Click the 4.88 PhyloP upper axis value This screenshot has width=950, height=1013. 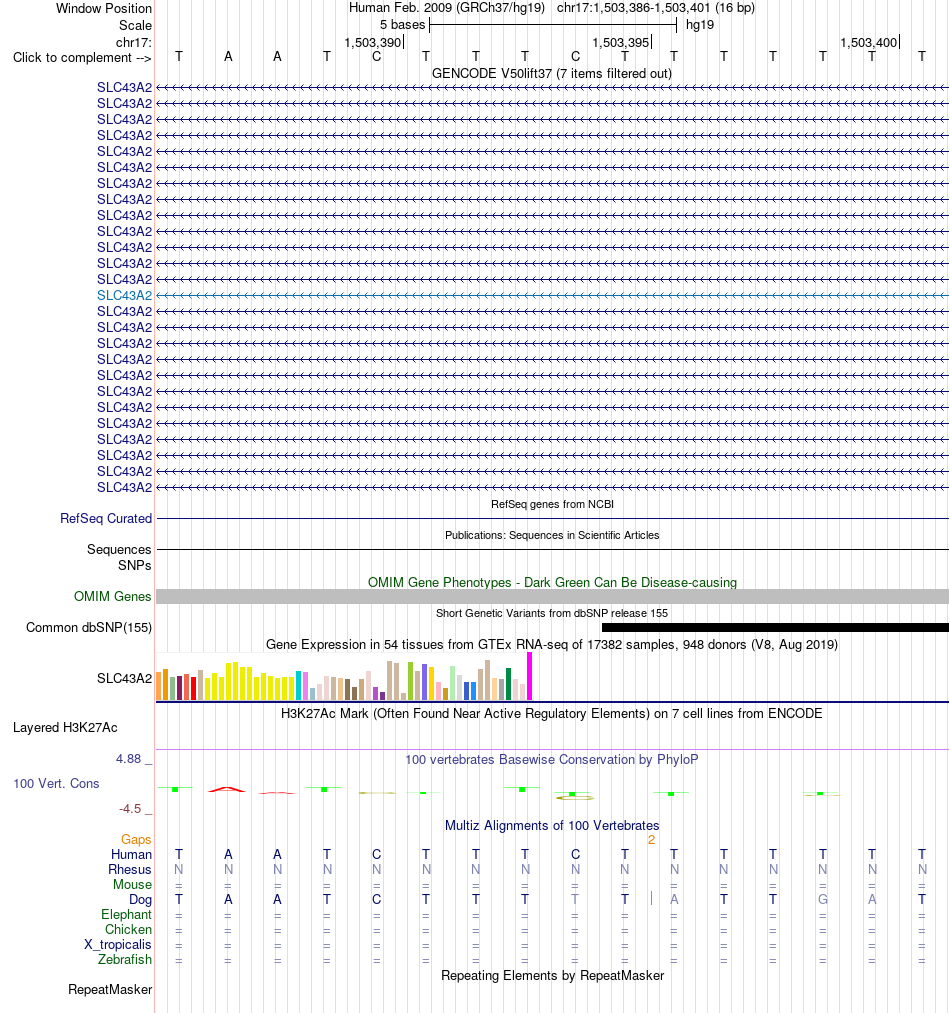coord(129,758)
